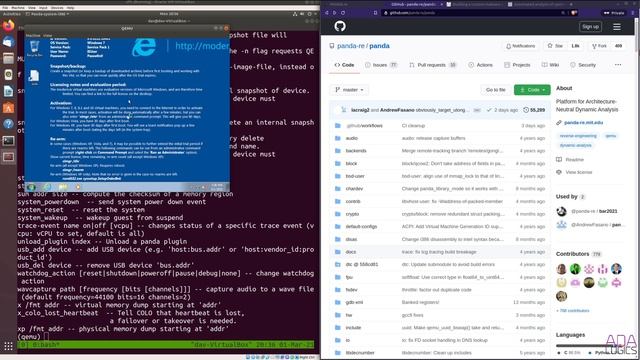Reload the GitHub page
This screenshot has height=360, width=640.
[343, 13]
